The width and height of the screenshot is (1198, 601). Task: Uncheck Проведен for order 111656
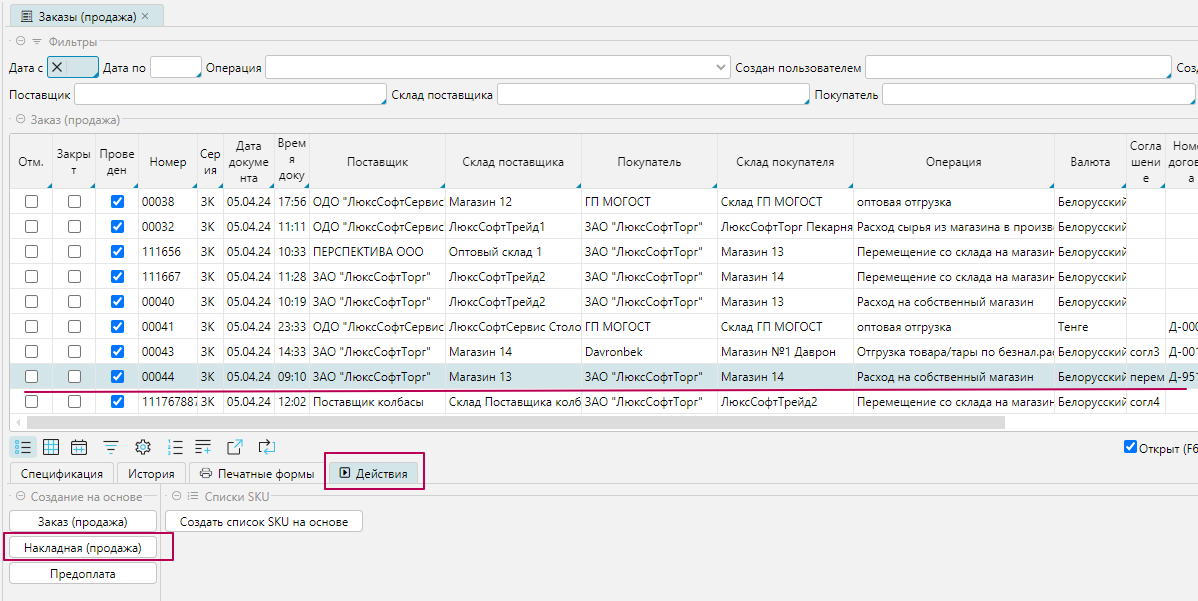pos(118,252)
